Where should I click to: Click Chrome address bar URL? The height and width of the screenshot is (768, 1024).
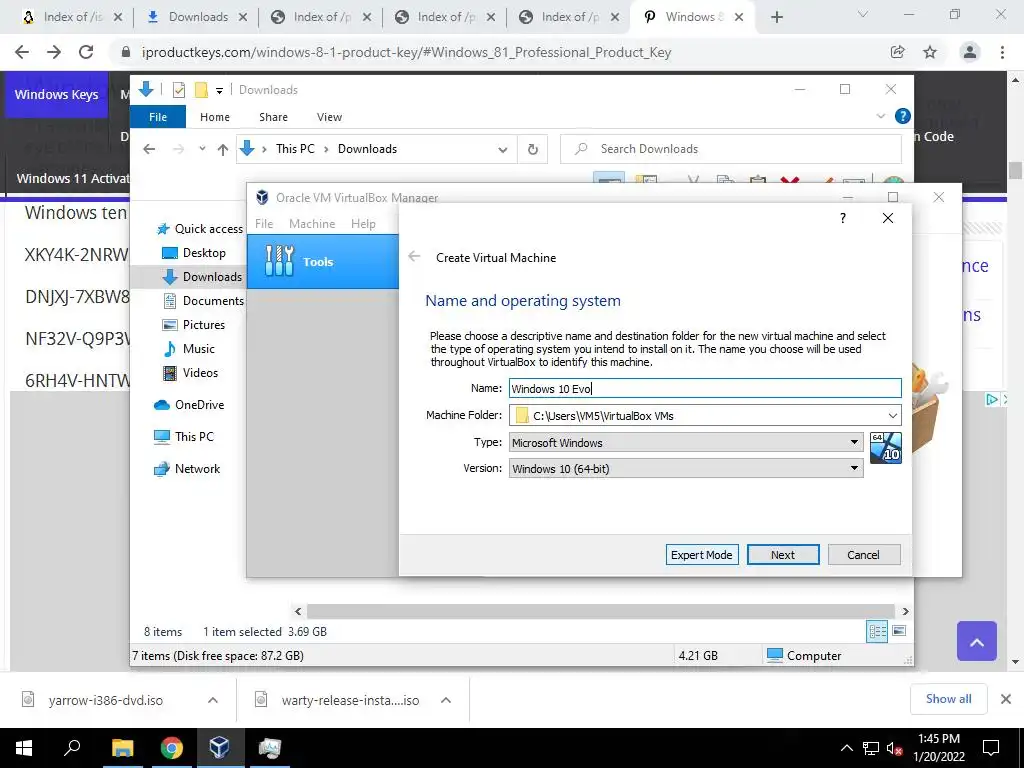[406, 52]
